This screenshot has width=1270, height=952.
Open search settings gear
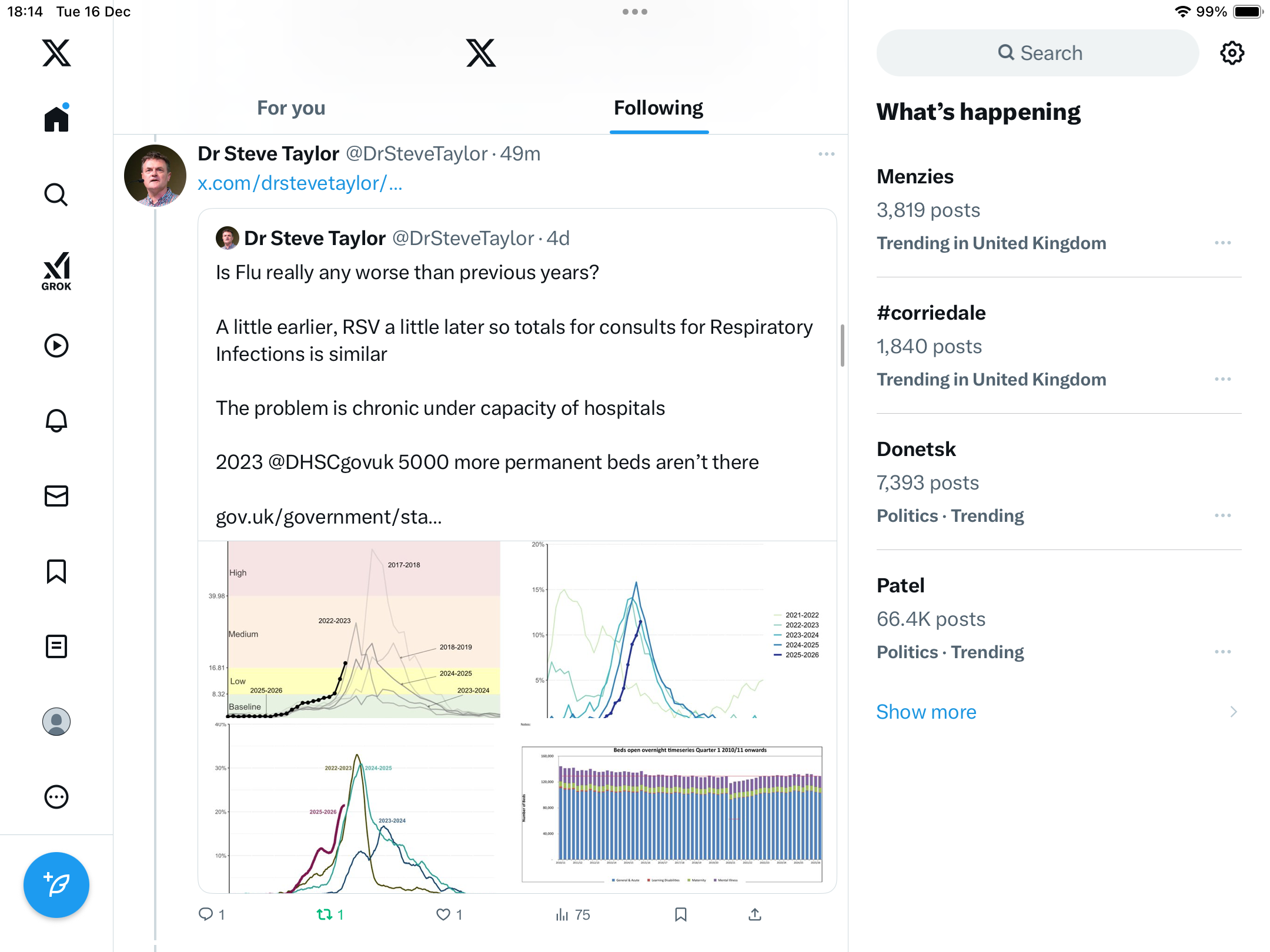coord(1232,53)
